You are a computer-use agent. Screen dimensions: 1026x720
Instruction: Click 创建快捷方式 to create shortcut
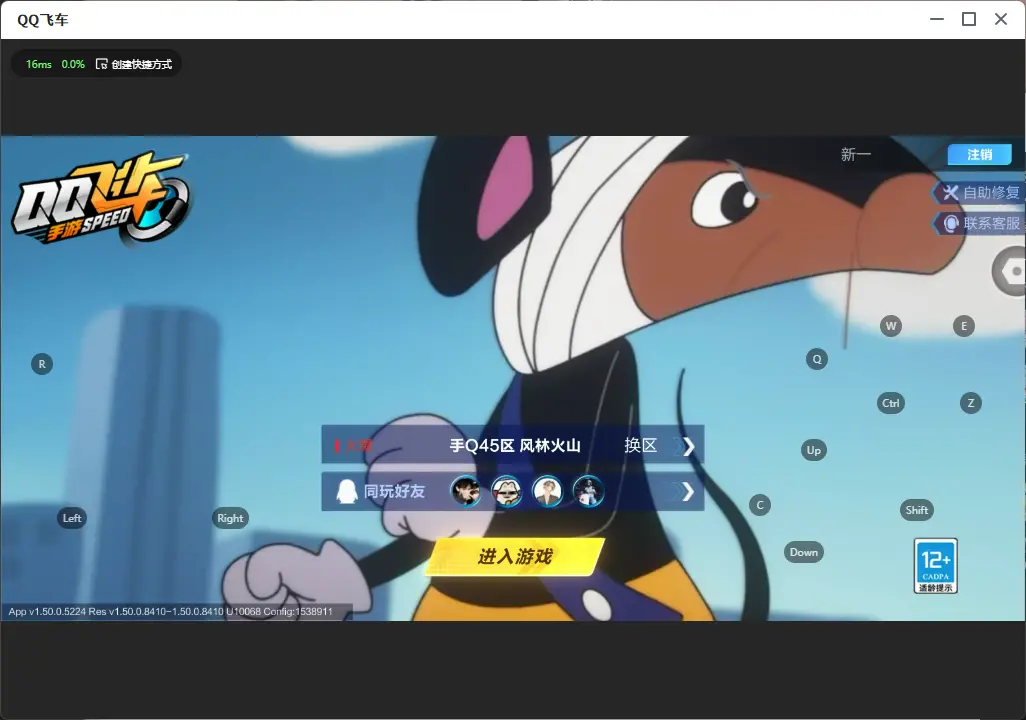coord(141,64)
